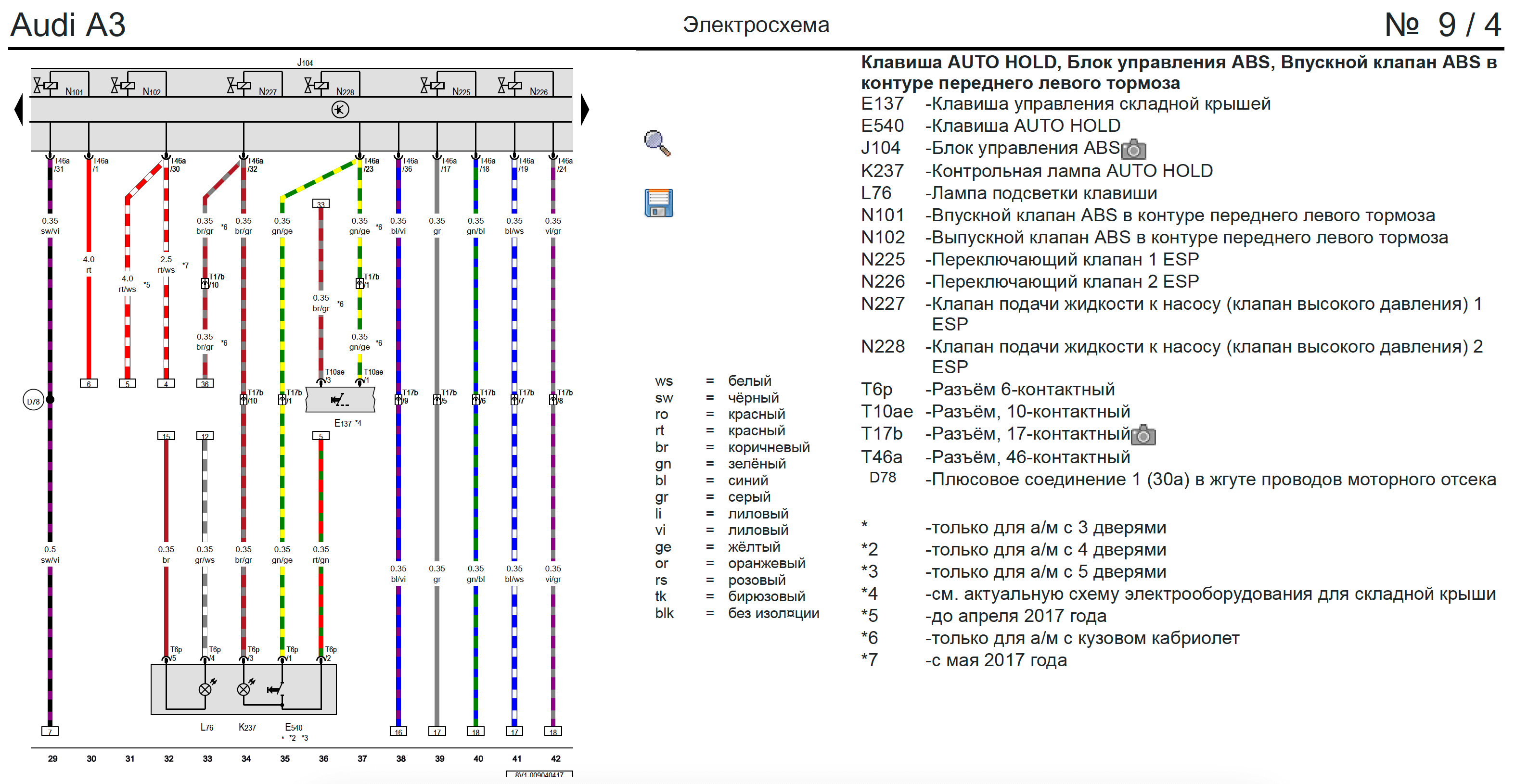Select legend entry N226 Переключающий клапан 2 ESP

[x=1029, y=281]
